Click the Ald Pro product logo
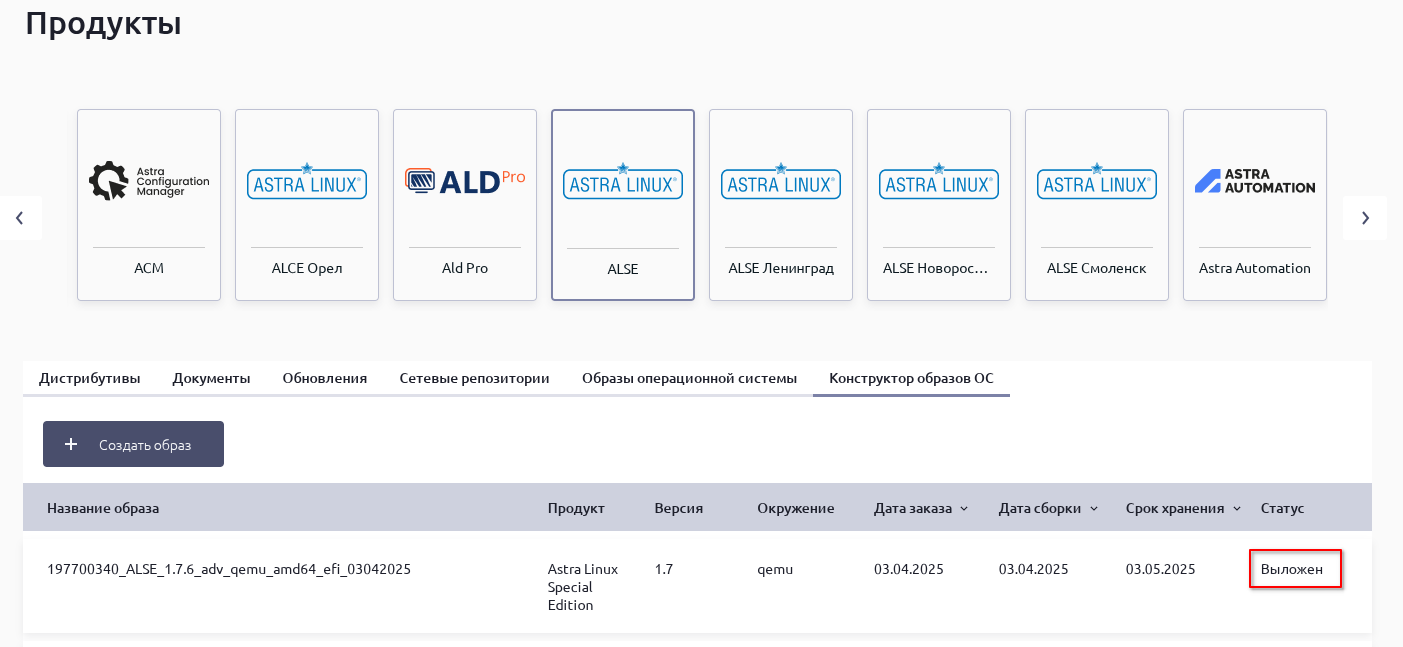This screenshot has height=647, width=1403. [465, 181]
